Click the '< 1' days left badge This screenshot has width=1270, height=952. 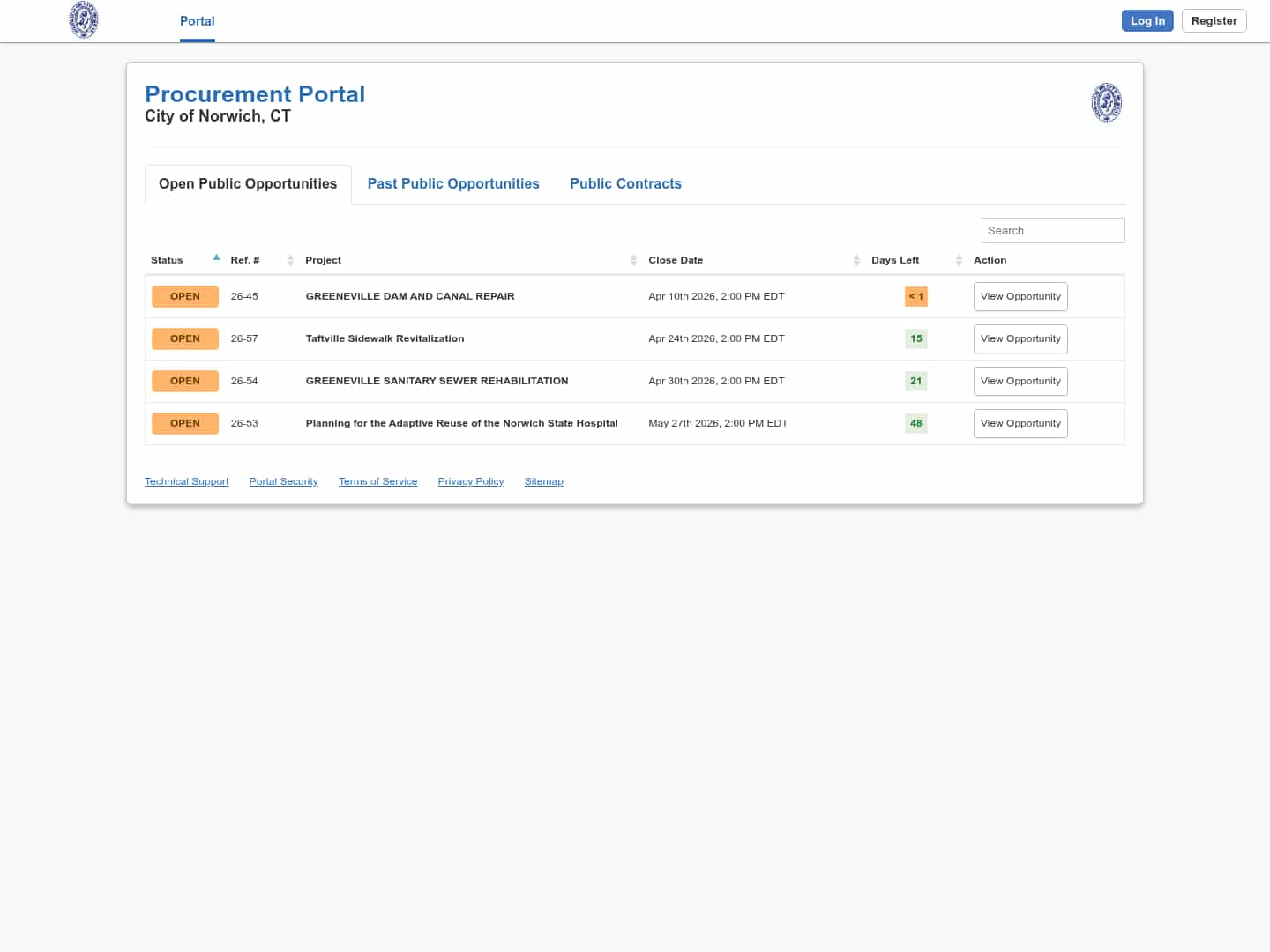(915, 296)
